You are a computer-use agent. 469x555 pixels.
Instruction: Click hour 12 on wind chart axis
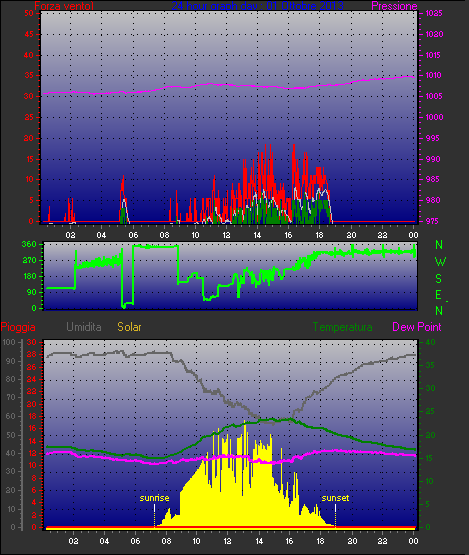[226, 235]
